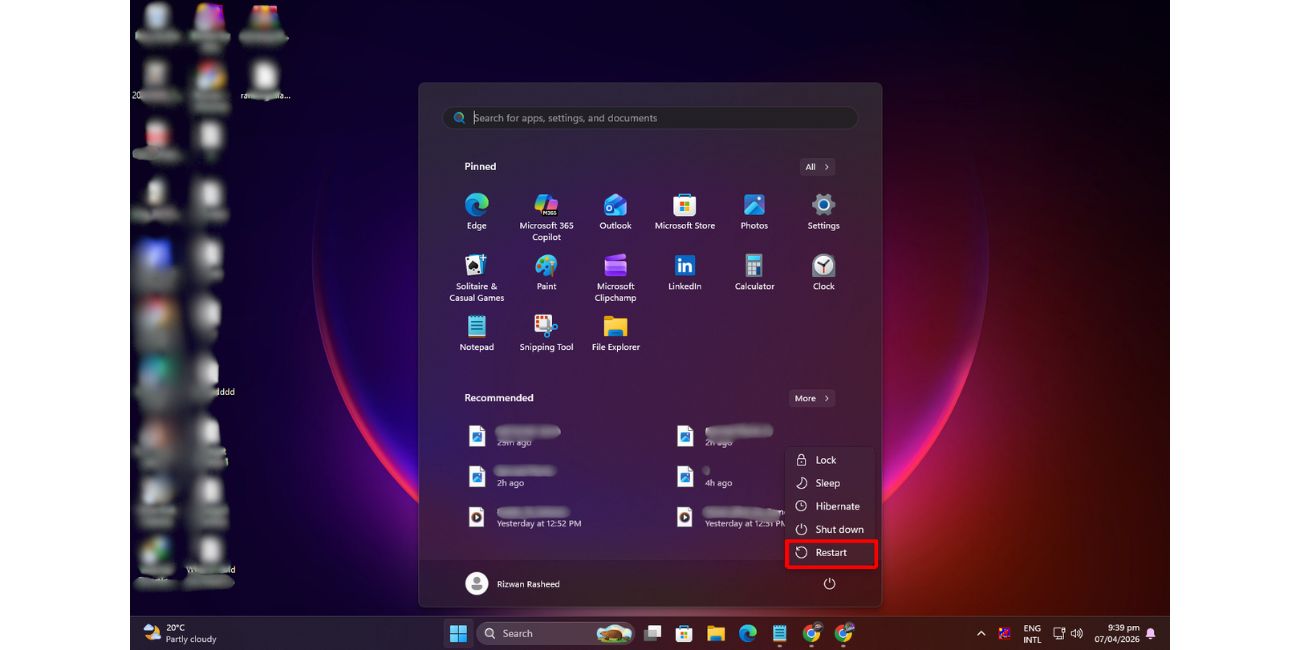This screenshot has width=1300, height=650.
Task: Open the Photos app
Action: click(x=753, y=207)
